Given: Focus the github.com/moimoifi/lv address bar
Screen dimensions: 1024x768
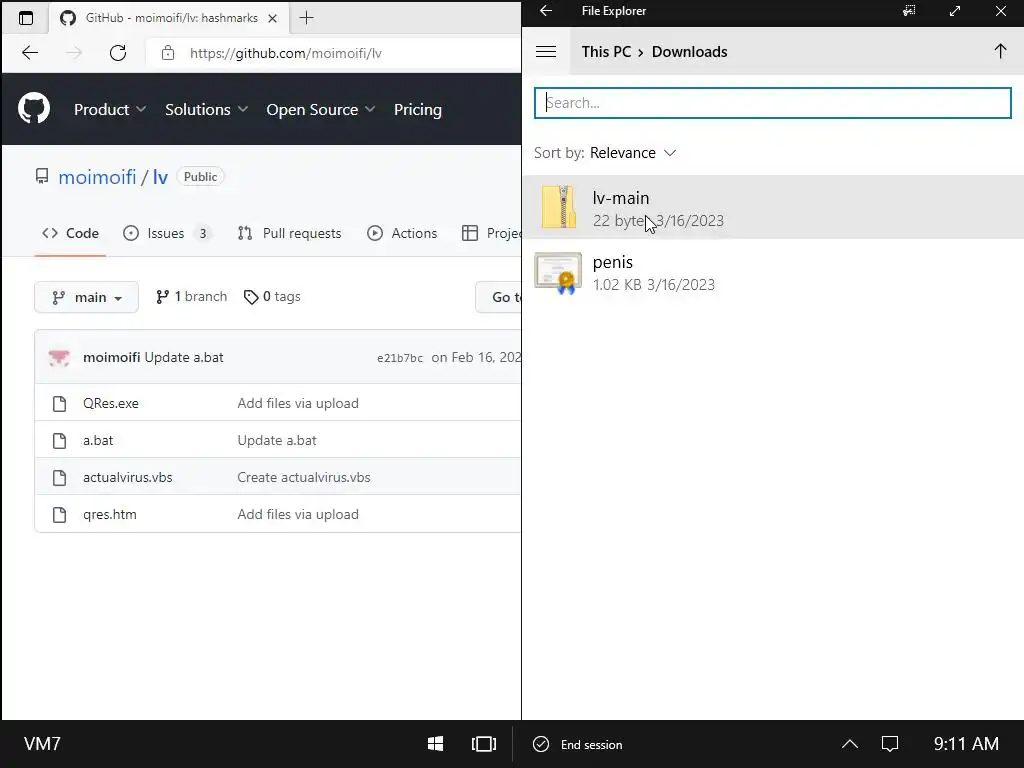Looking at the screenshot, I should click(x=333, y=53).
